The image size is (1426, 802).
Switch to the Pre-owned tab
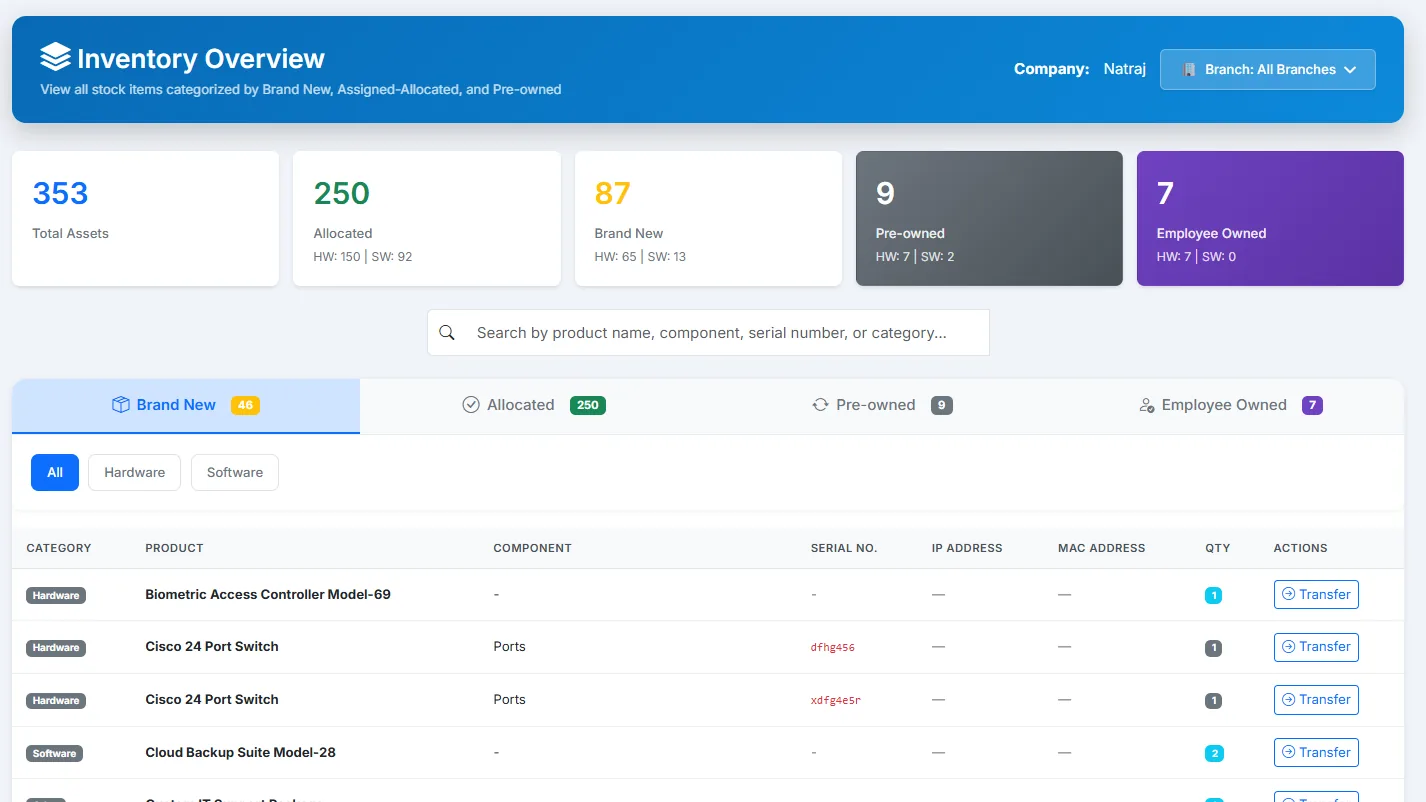click(x=882, y=406)
